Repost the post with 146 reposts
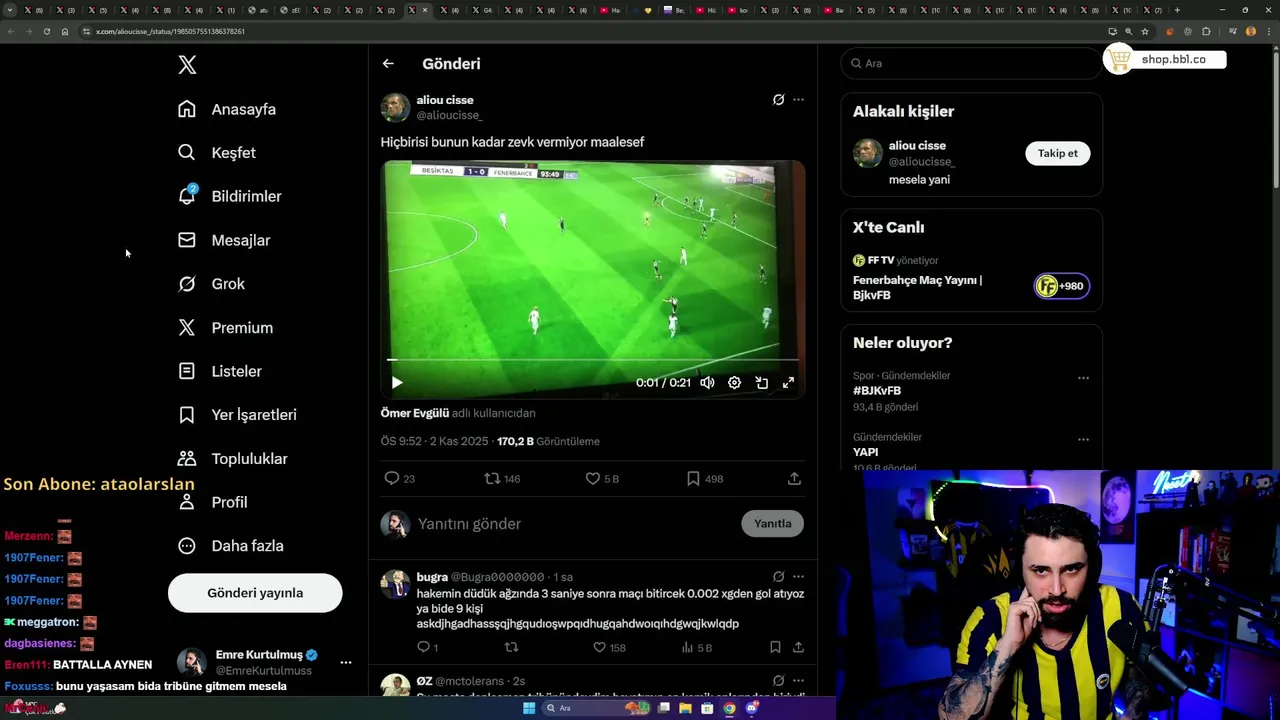Screen dimensions: 1280x720 coord(502,479)
